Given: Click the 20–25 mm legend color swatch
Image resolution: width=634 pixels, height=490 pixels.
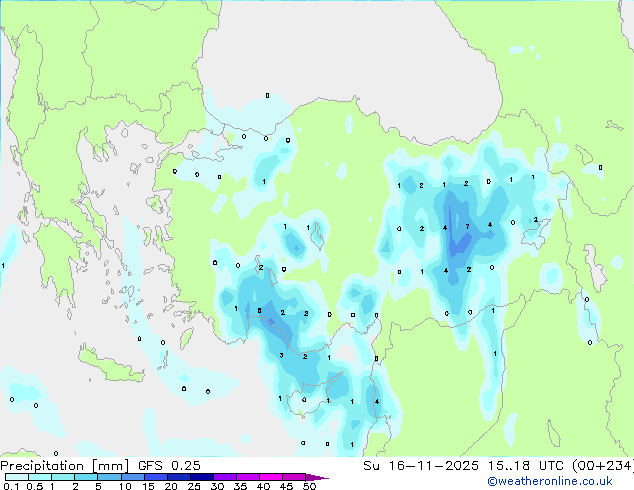Looking at the screenshot, I should pyautogui.click(x=178, y=477).
